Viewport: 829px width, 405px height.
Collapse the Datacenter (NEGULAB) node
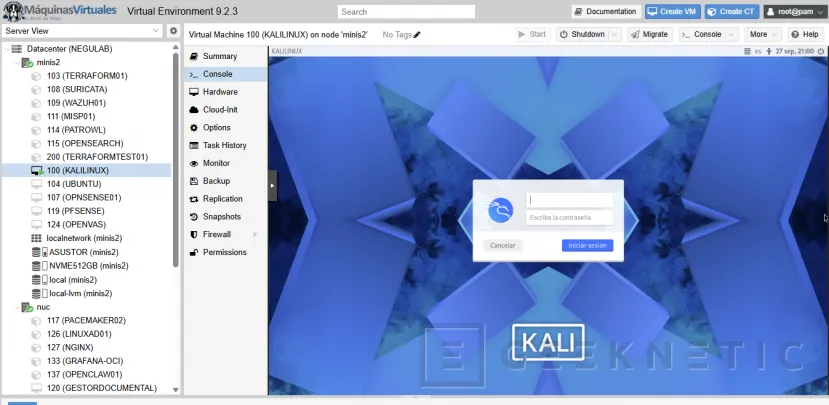pos(7,49)
